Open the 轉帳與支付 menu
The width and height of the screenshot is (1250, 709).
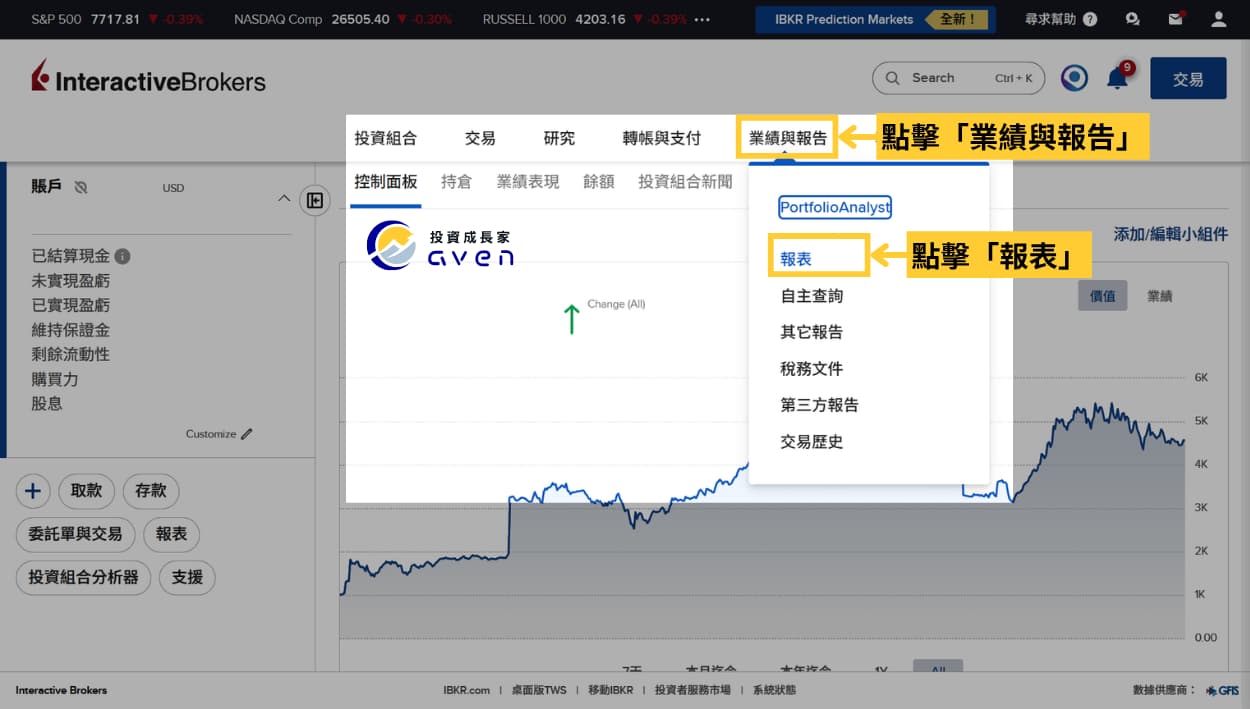661,138
